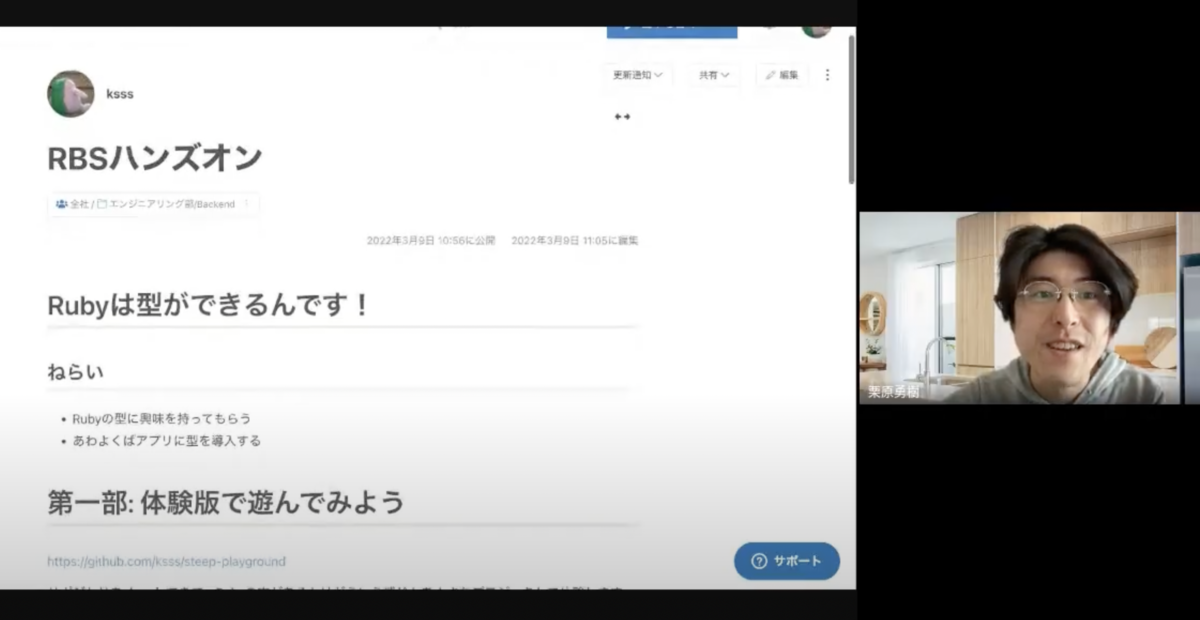
Task: Toggle page width with the double-arrow icon
Action: (622, 117)
